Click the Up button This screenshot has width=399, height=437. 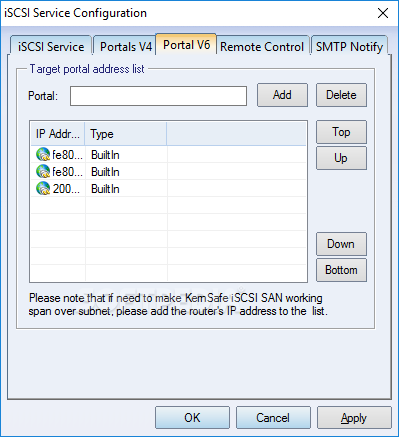[341, 158]
